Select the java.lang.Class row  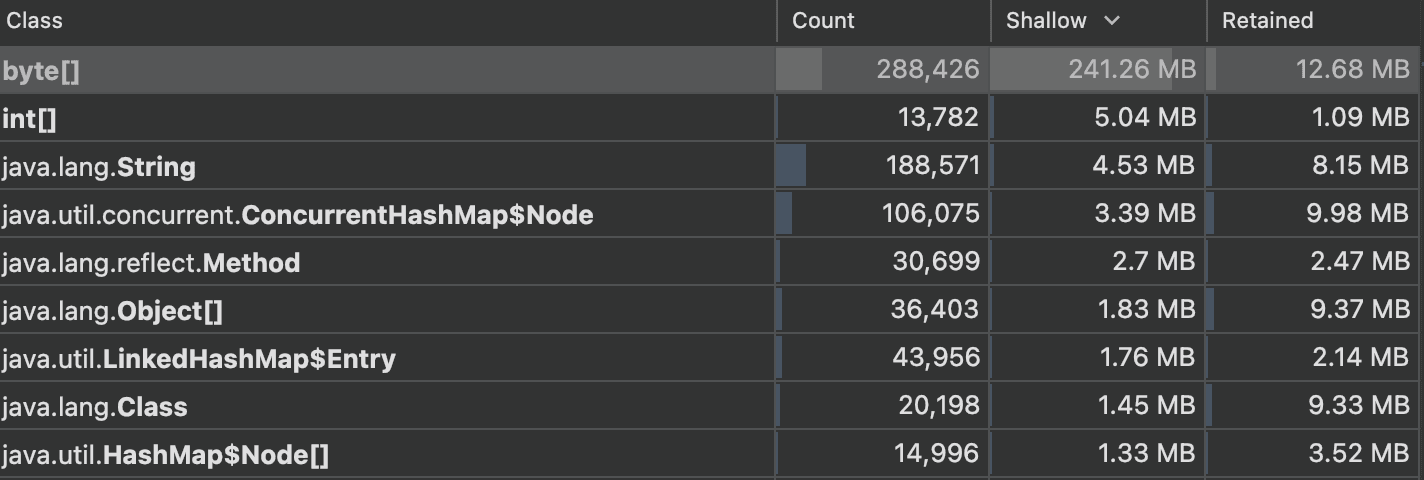click(95, 407)
